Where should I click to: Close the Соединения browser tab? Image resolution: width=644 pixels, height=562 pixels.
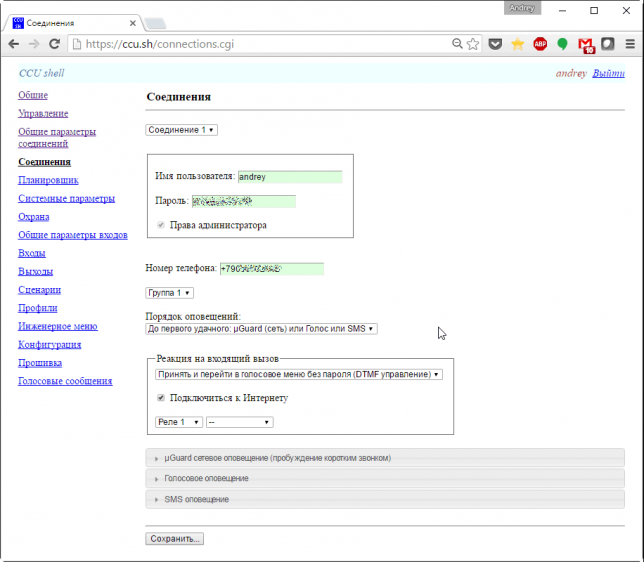(133, 23)
